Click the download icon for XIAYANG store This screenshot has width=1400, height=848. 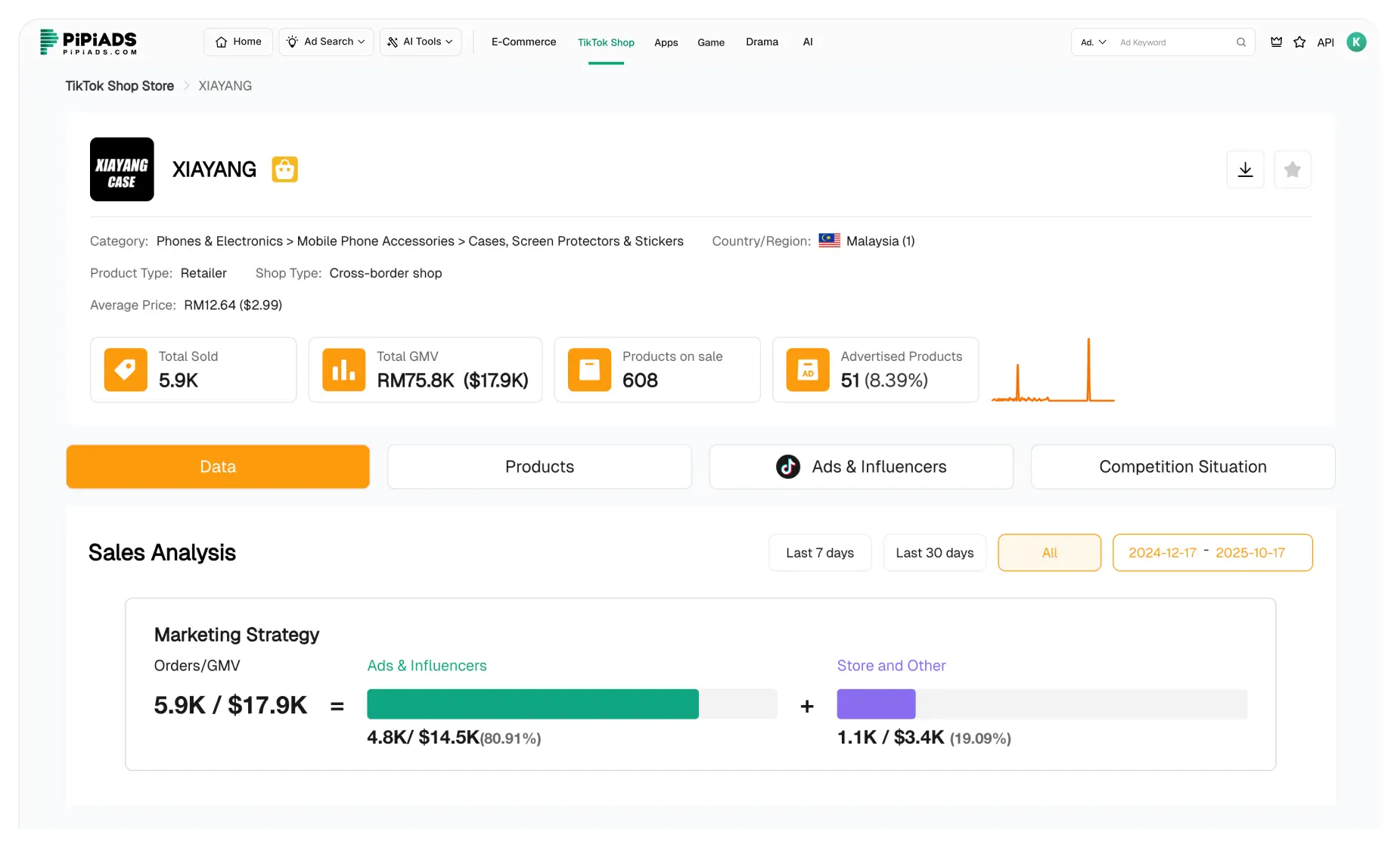(1245, 169)
